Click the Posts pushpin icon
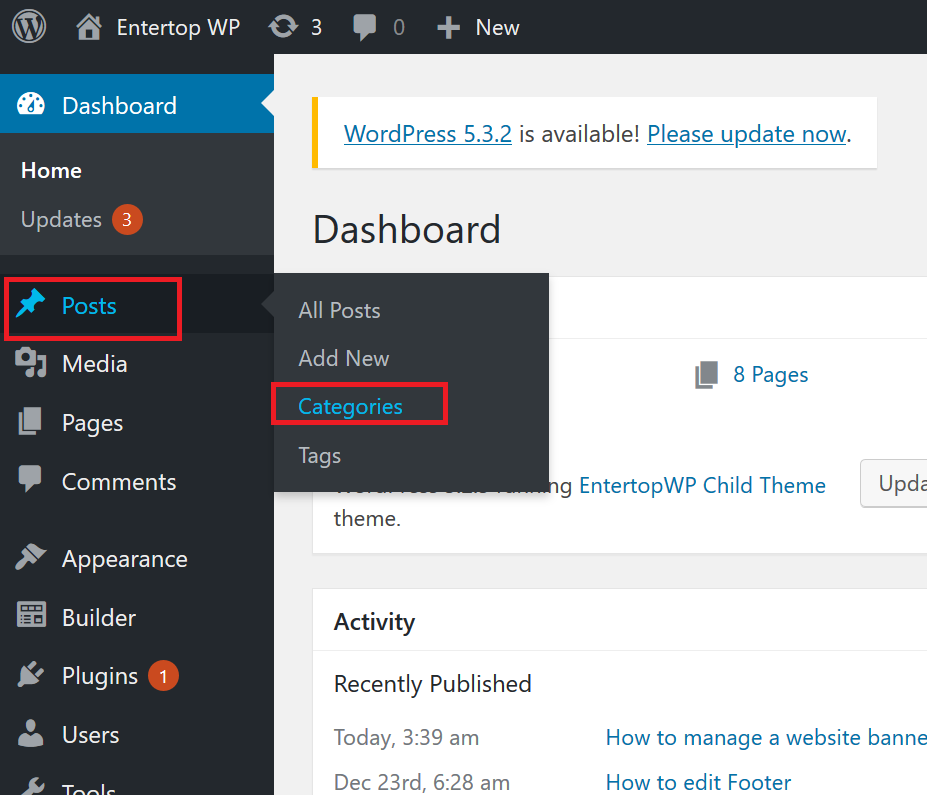 point(31,303)
